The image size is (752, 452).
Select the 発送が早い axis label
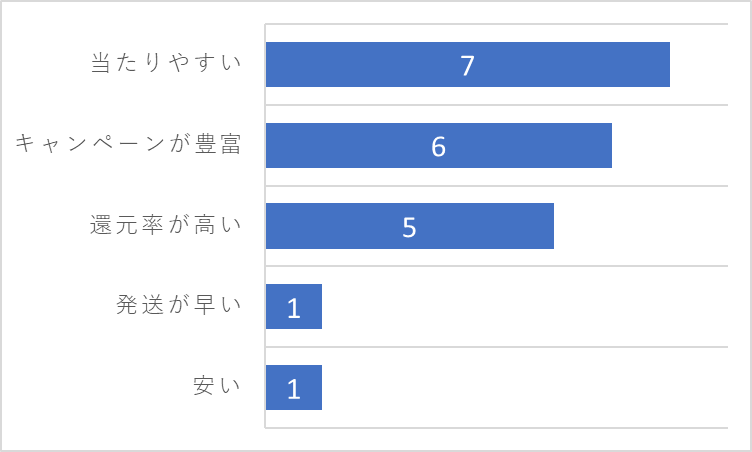point(178,305)
